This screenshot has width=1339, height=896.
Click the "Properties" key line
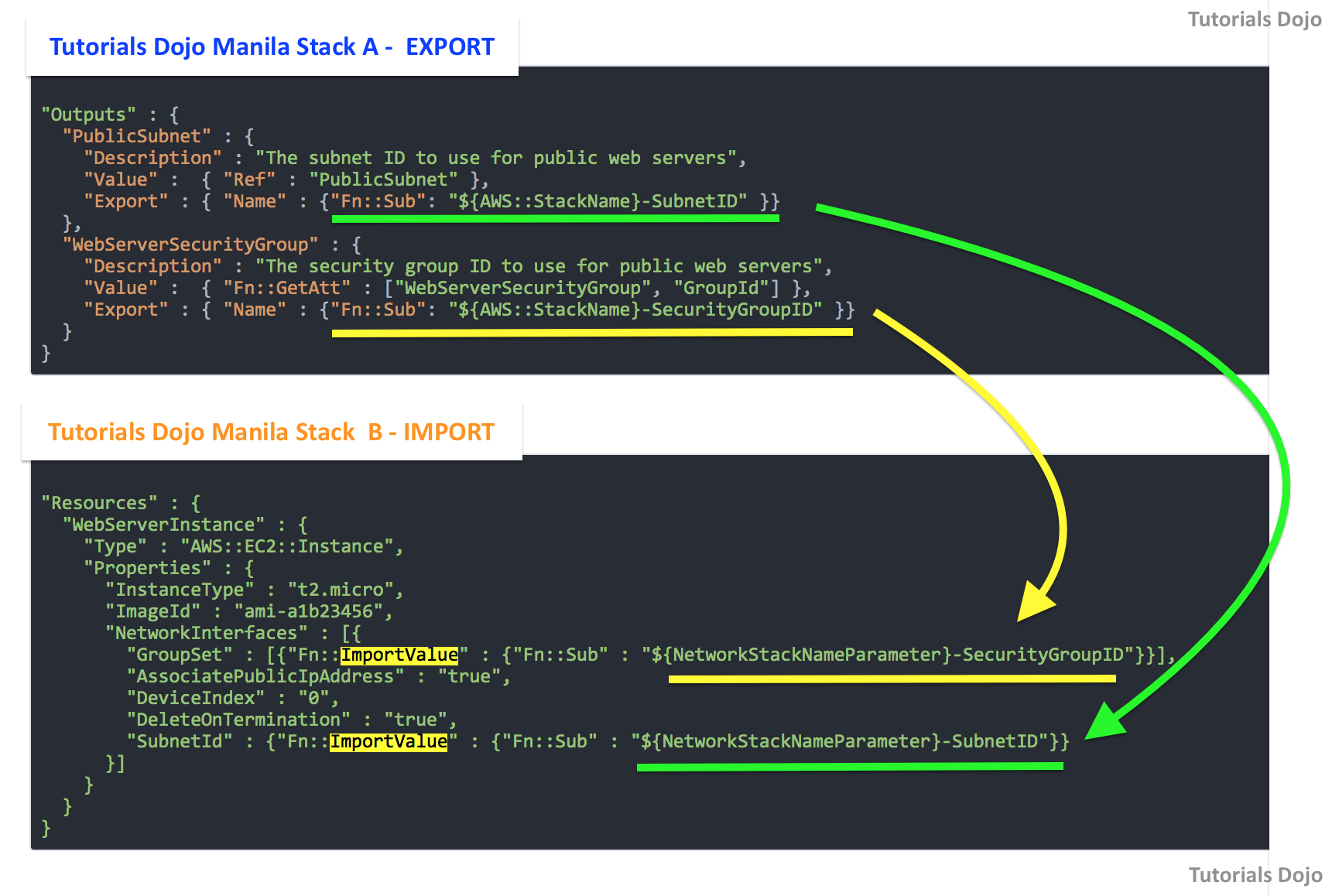pyautogui.click(x=169, y=568)
